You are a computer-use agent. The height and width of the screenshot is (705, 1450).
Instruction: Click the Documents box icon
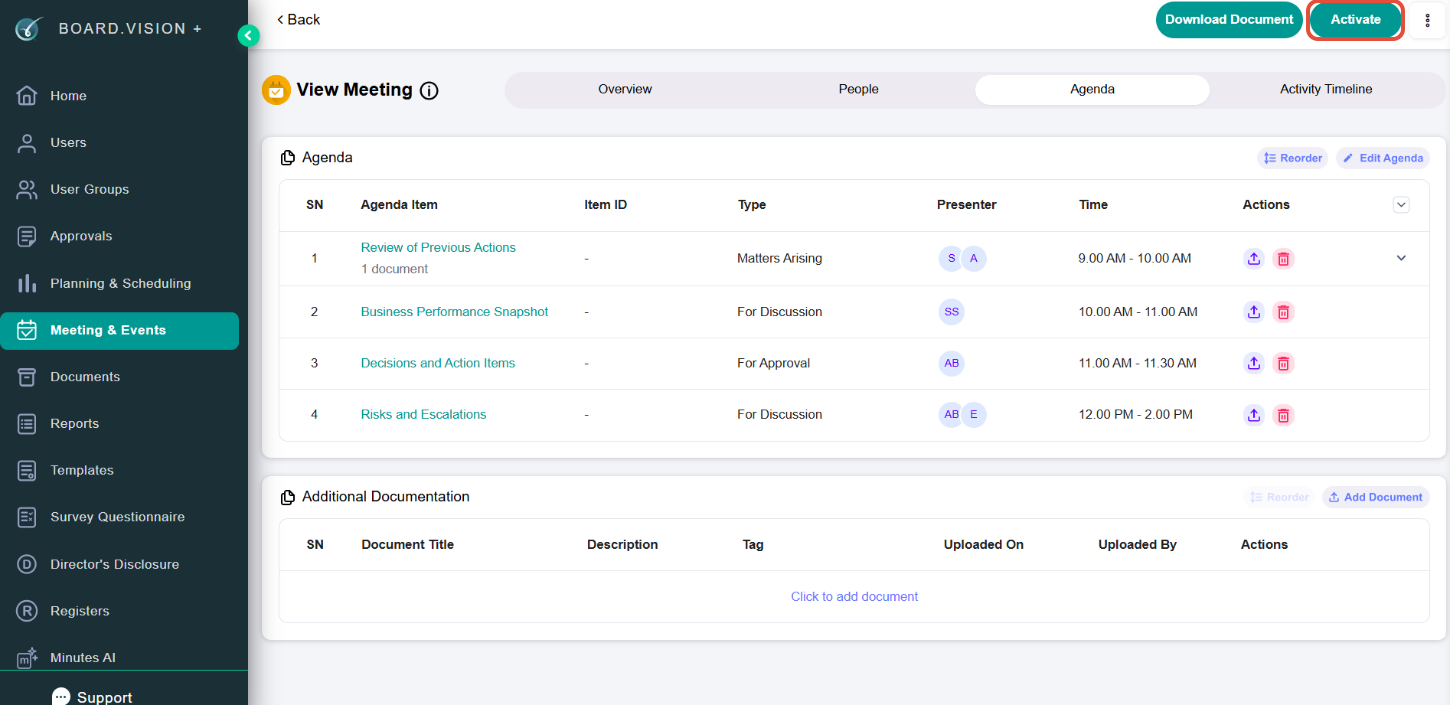tap(27, 377)
